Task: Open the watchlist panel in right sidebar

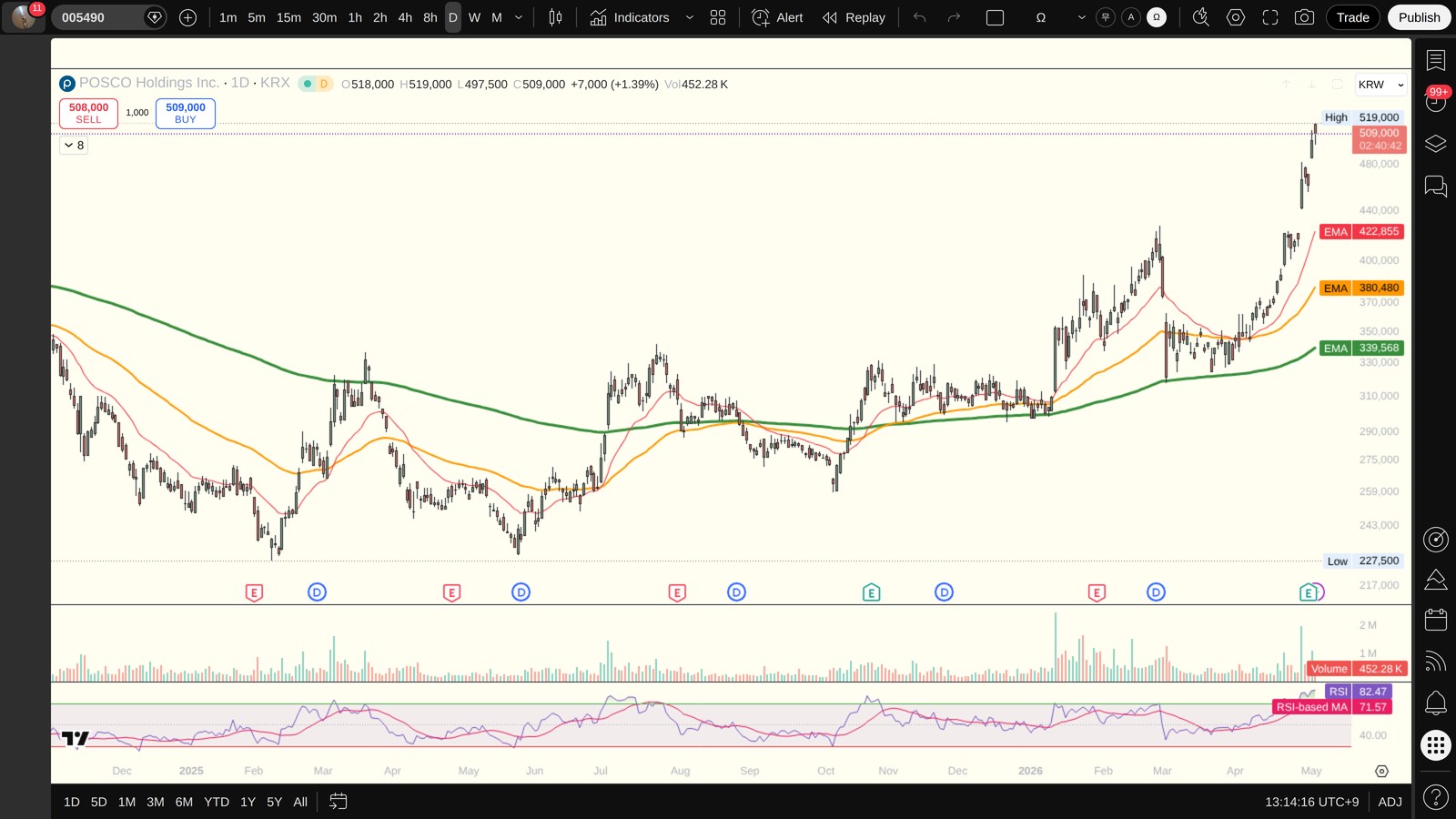Action: (1435, 60)
